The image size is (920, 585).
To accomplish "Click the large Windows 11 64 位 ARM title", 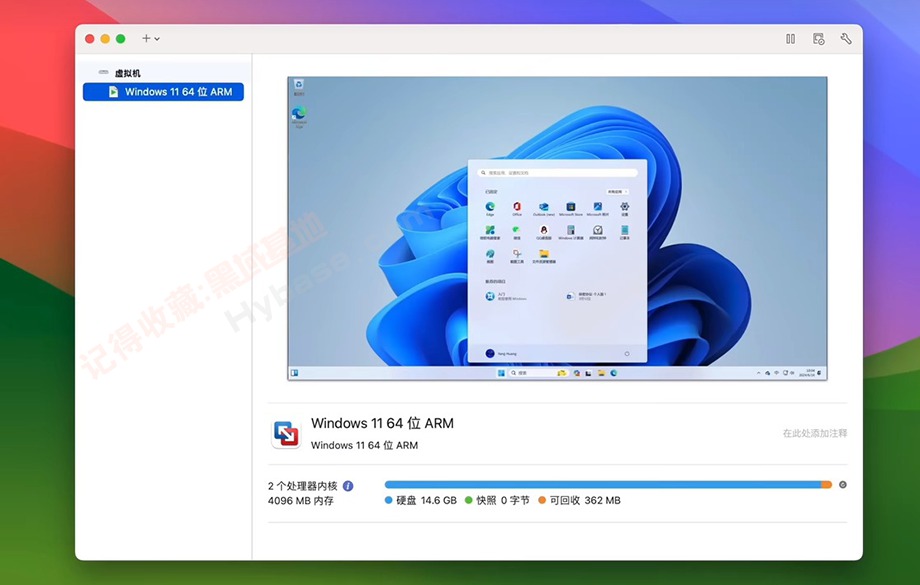I will [x=382, y=423].
